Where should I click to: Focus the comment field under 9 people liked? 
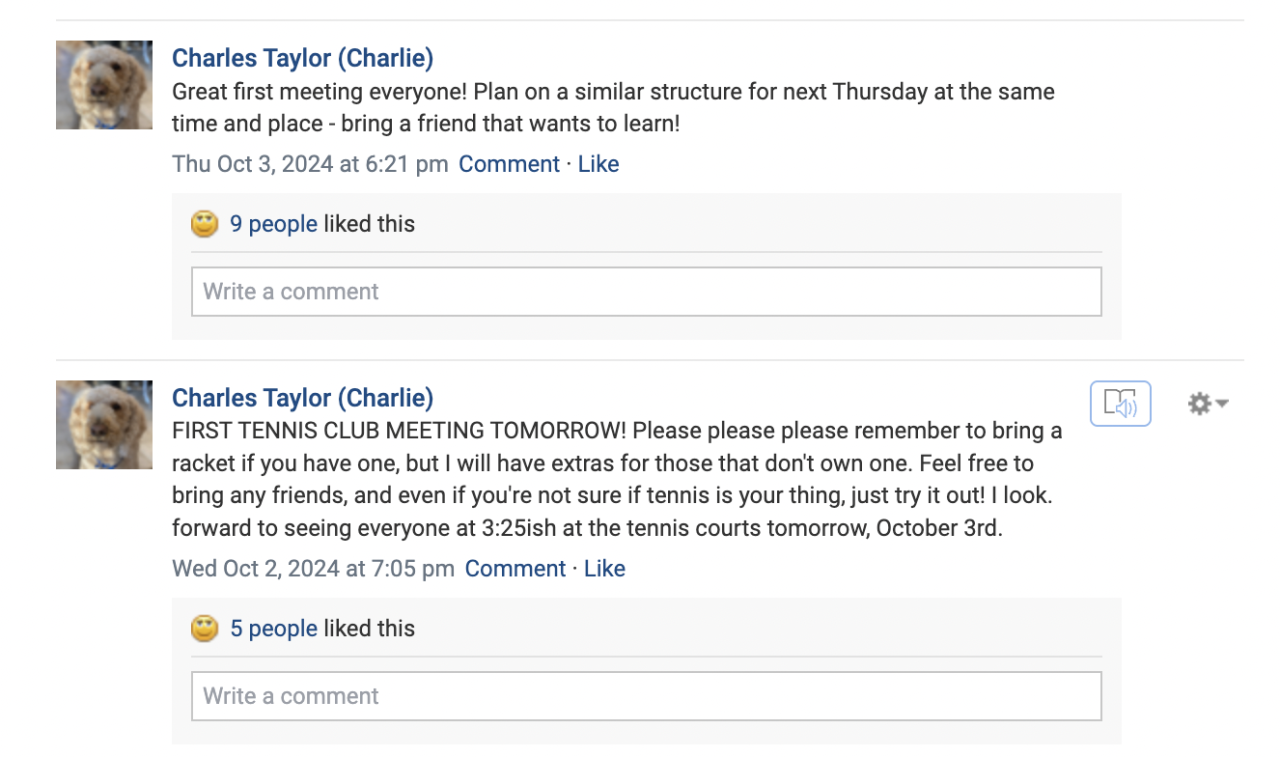click(646, 292)
